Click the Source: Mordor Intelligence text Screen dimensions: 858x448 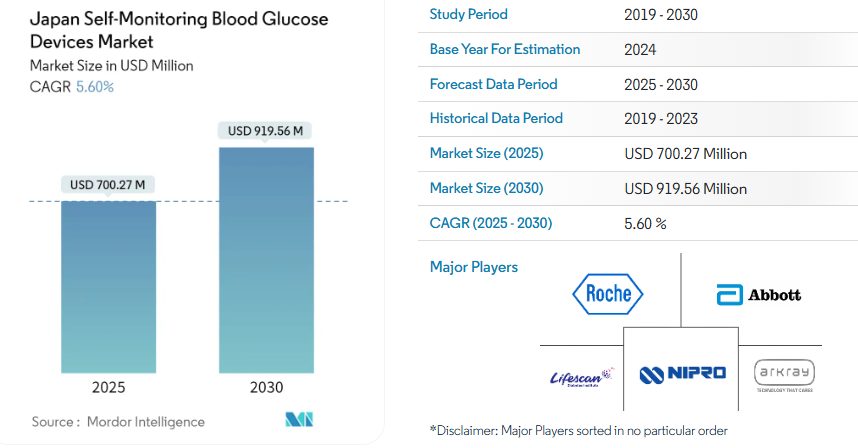[118, 422]
